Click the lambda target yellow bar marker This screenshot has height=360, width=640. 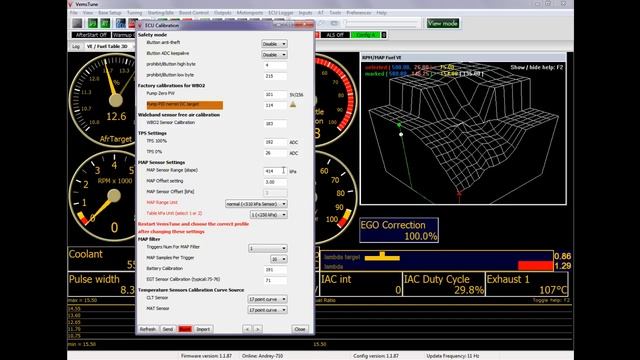coord(382,256)
